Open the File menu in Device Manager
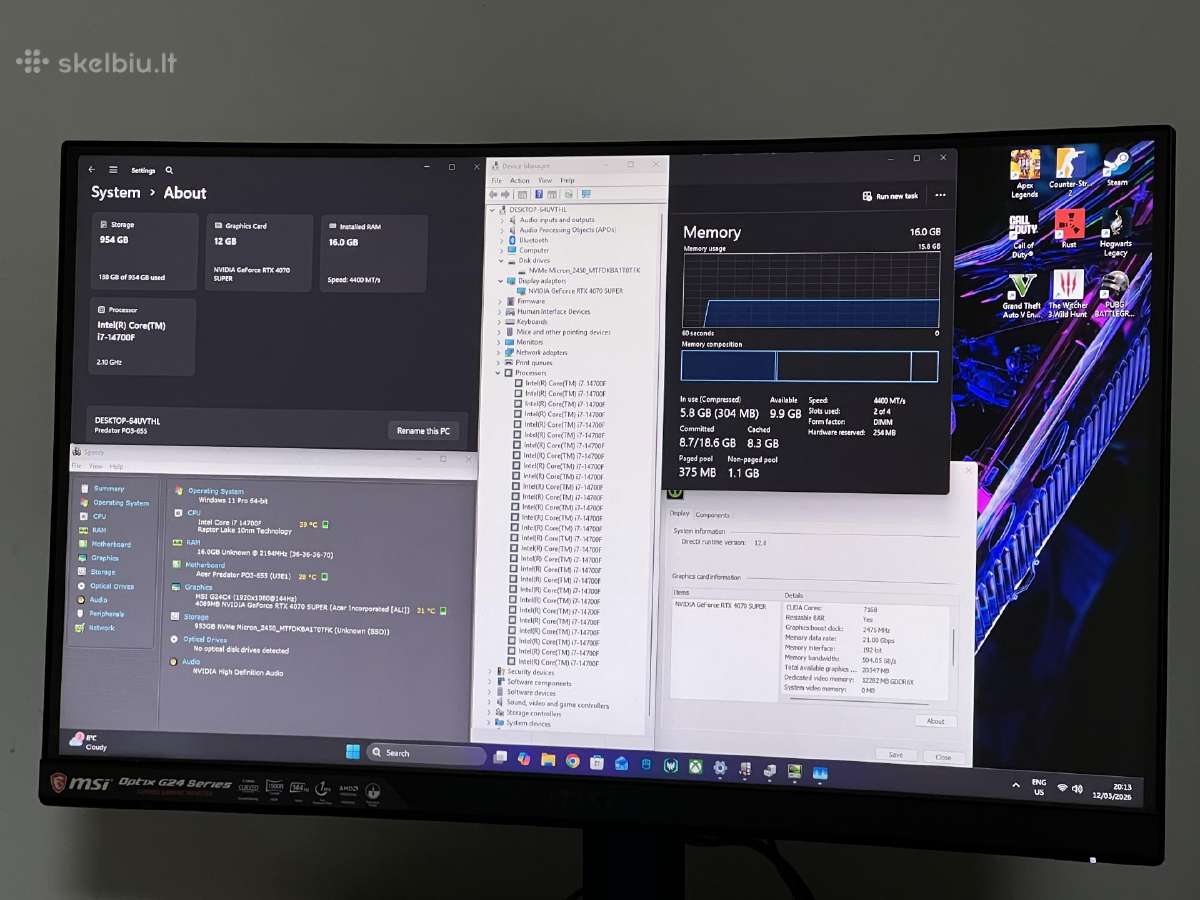Viewport: 1200px width, 900px height. 496,181
